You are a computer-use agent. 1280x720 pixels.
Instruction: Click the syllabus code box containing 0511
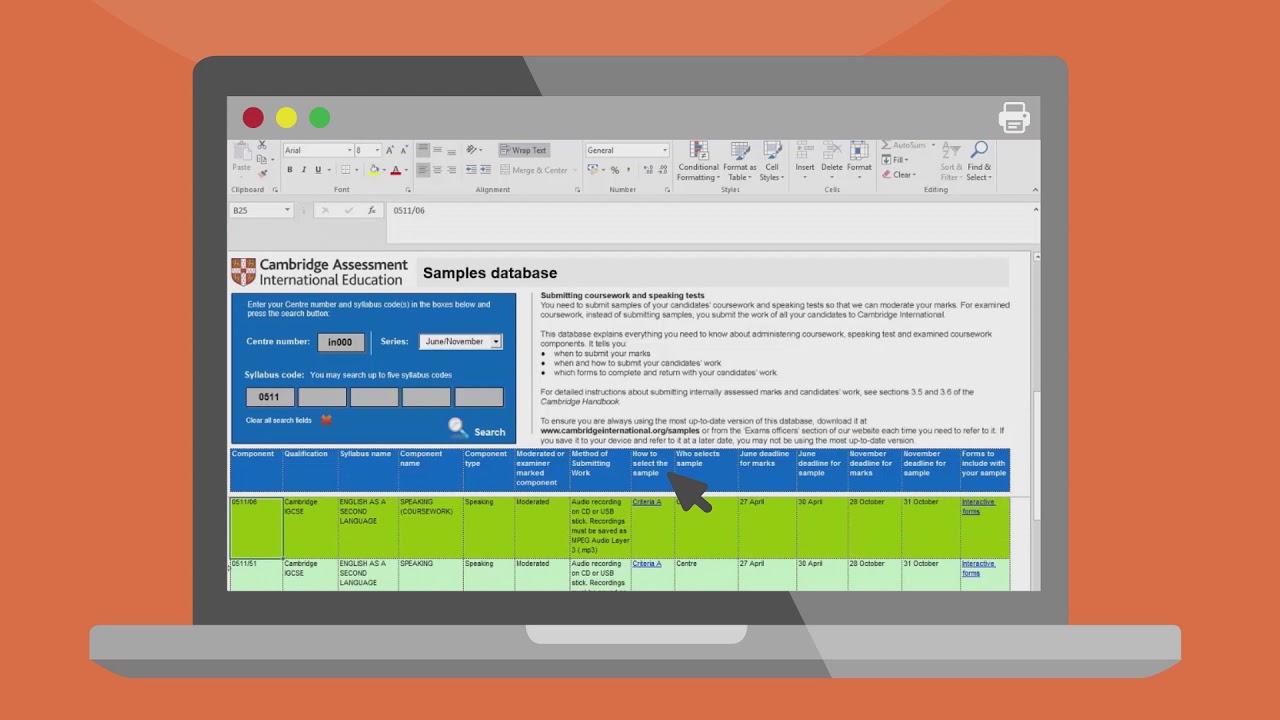click(269, 397)
